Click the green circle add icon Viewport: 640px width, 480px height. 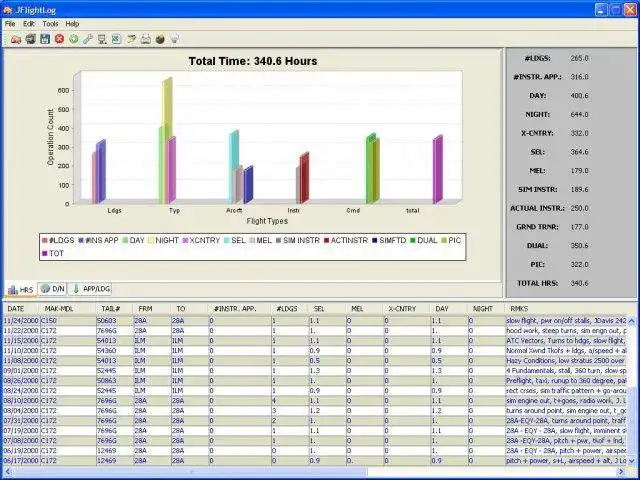point(73,39)
